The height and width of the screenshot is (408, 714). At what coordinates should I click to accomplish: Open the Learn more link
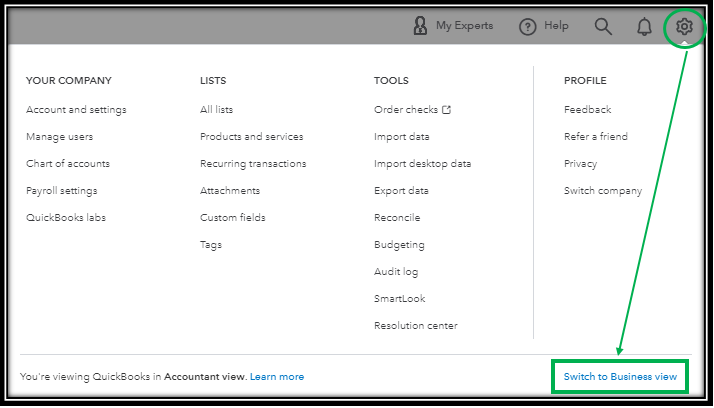point(277,377)
